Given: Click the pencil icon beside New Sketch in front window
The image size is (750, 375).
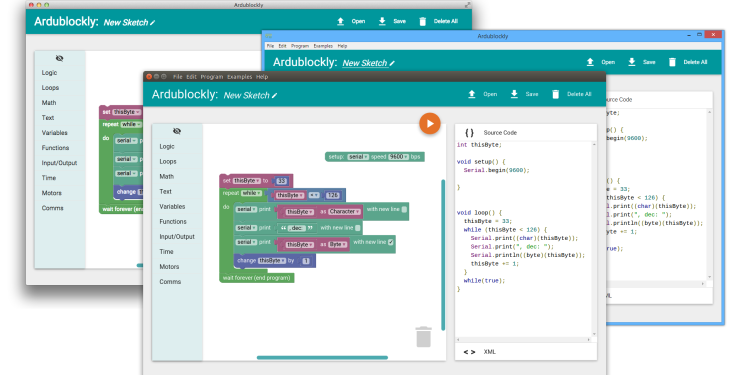Looking at the screenshot, I should point(275,96).
